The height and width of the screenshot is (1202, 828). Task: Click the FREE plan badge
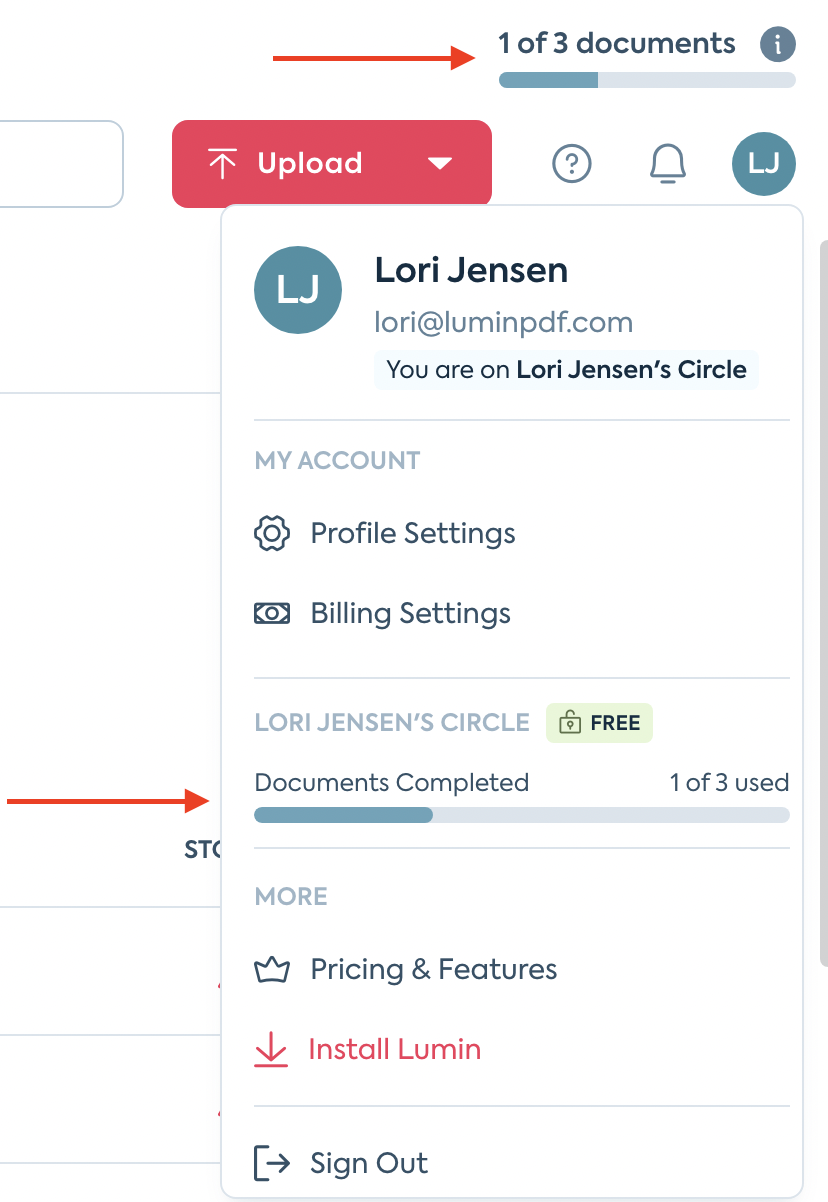599,723
